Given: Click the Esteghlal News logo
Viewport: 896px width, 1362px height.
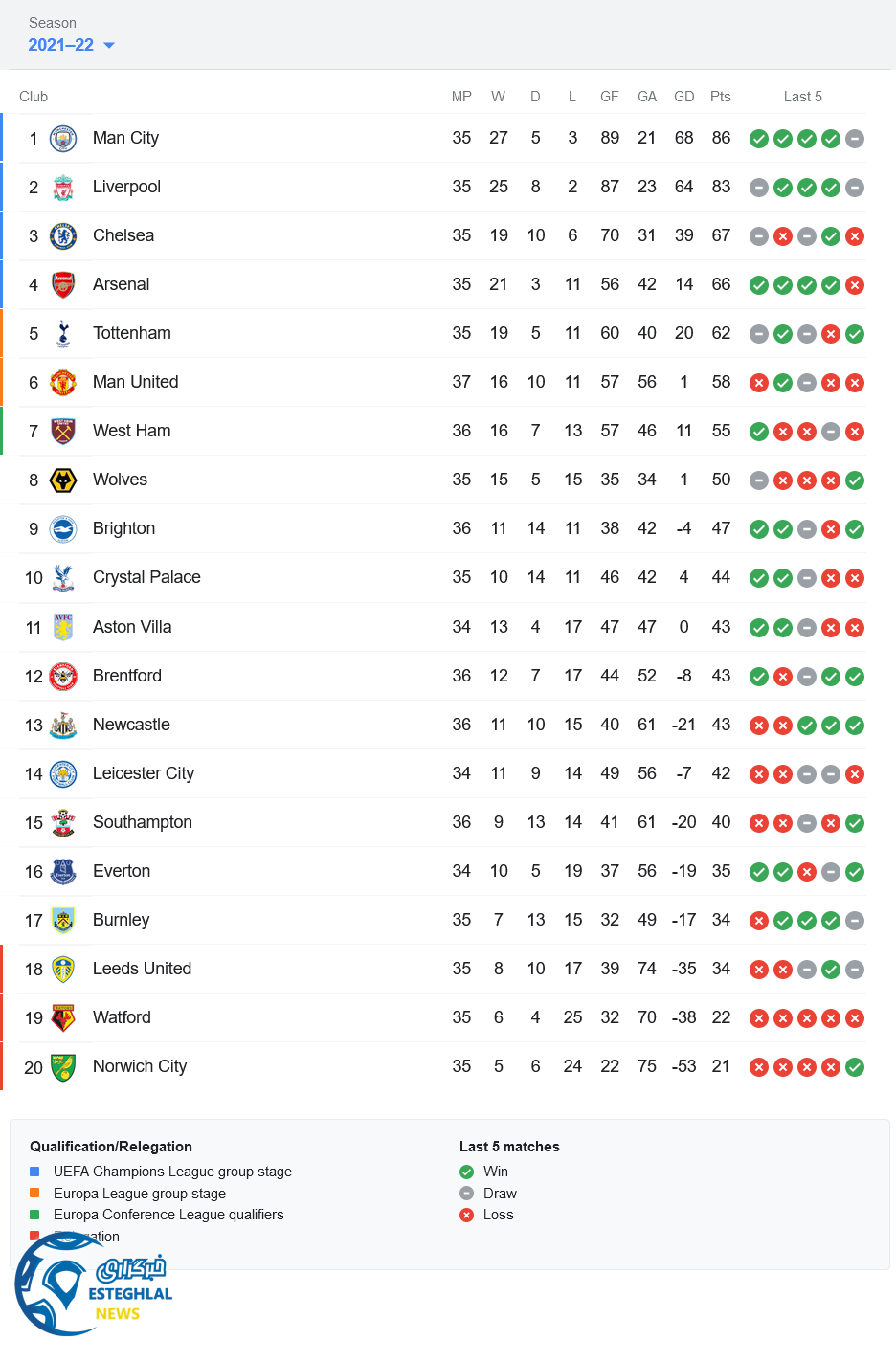Looking at the screenshot, I should [94, 1285].
